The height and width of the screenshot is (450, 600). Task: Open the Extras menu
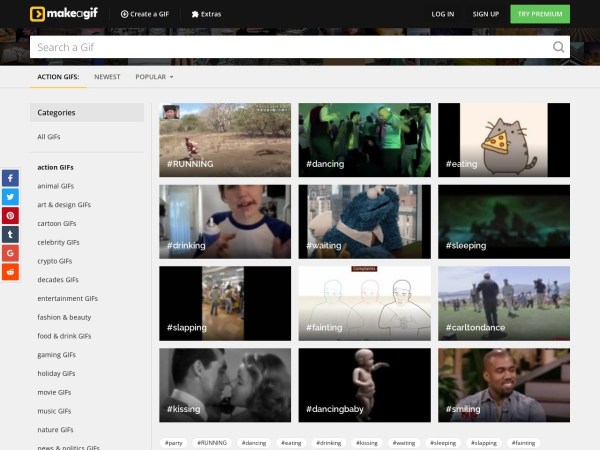[206, 14]
